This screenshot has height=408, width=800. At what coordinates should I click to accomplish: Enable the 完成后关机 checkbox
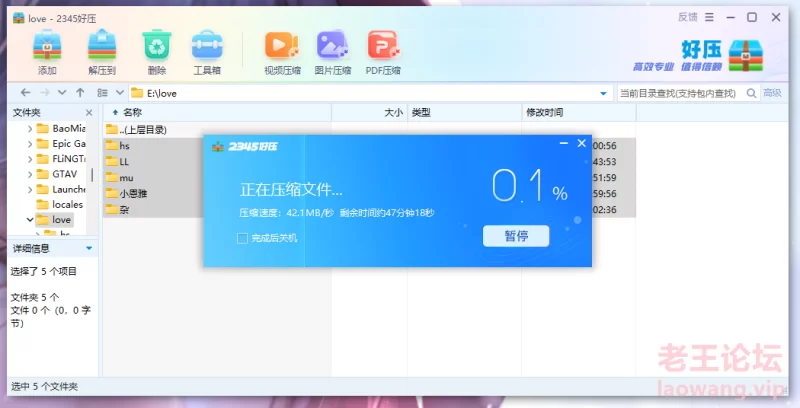pos(242,238)
